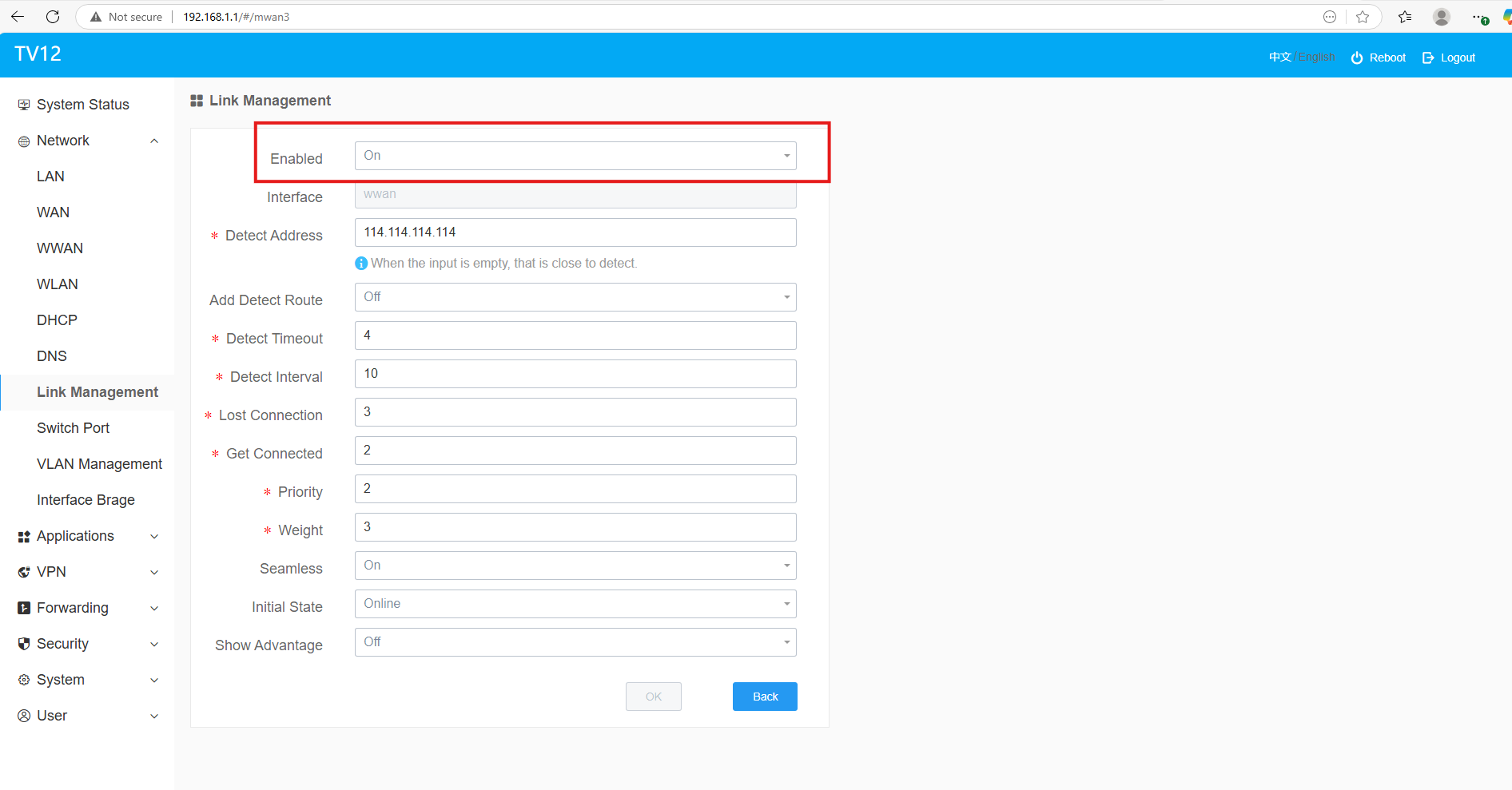Open the Seamless On/Off dropdown

click(575, 566)
